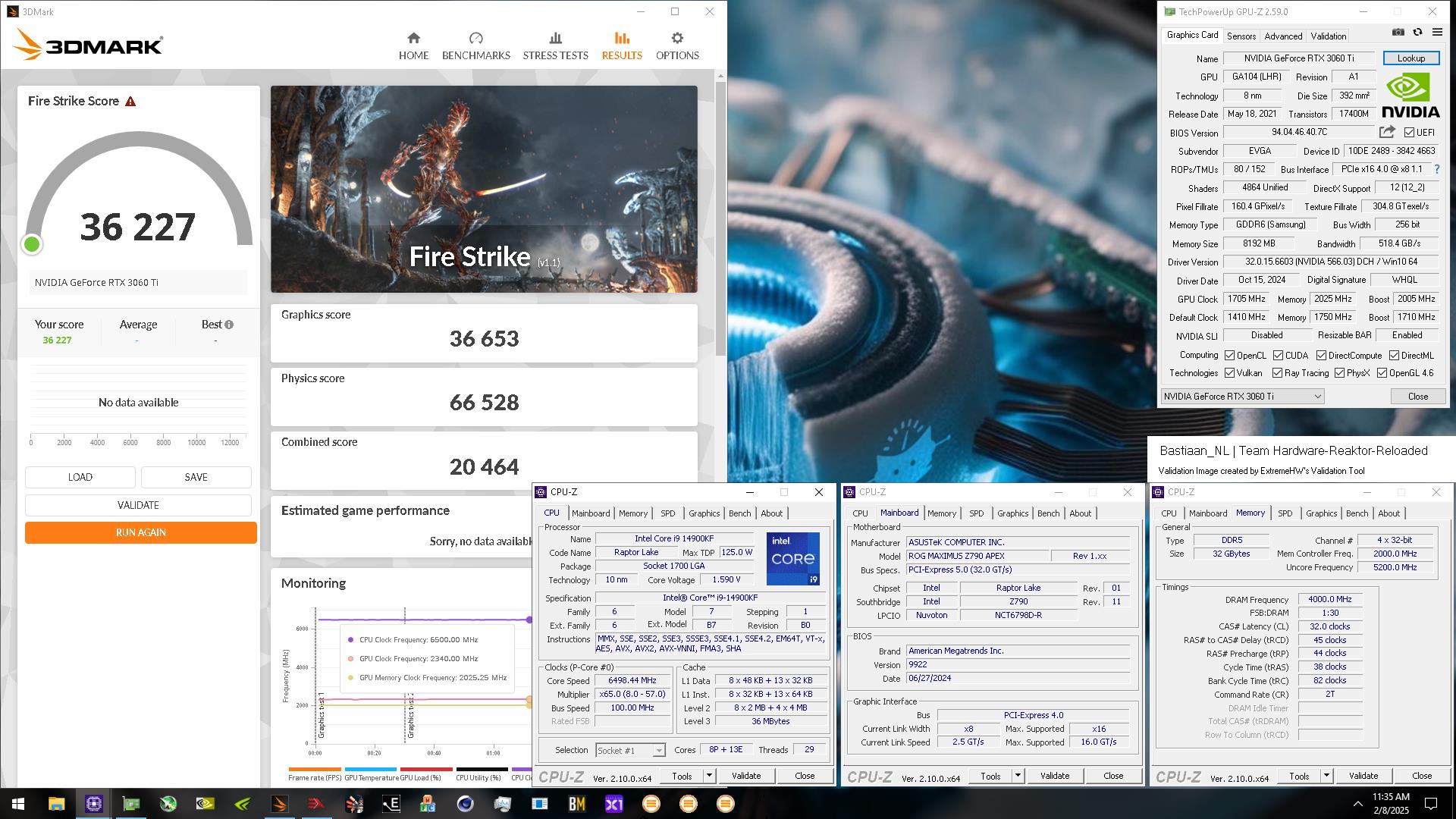Toggle the Ray Tracing checkbox
This screenshot has width=1456, height=819.
pyautogui.click(x=1278, y=373)
